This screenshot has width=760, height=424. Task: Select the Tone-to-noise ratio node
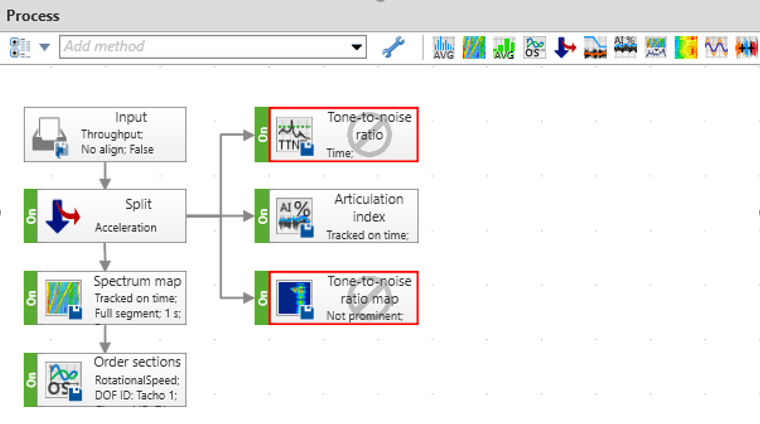tap(345, 135)
